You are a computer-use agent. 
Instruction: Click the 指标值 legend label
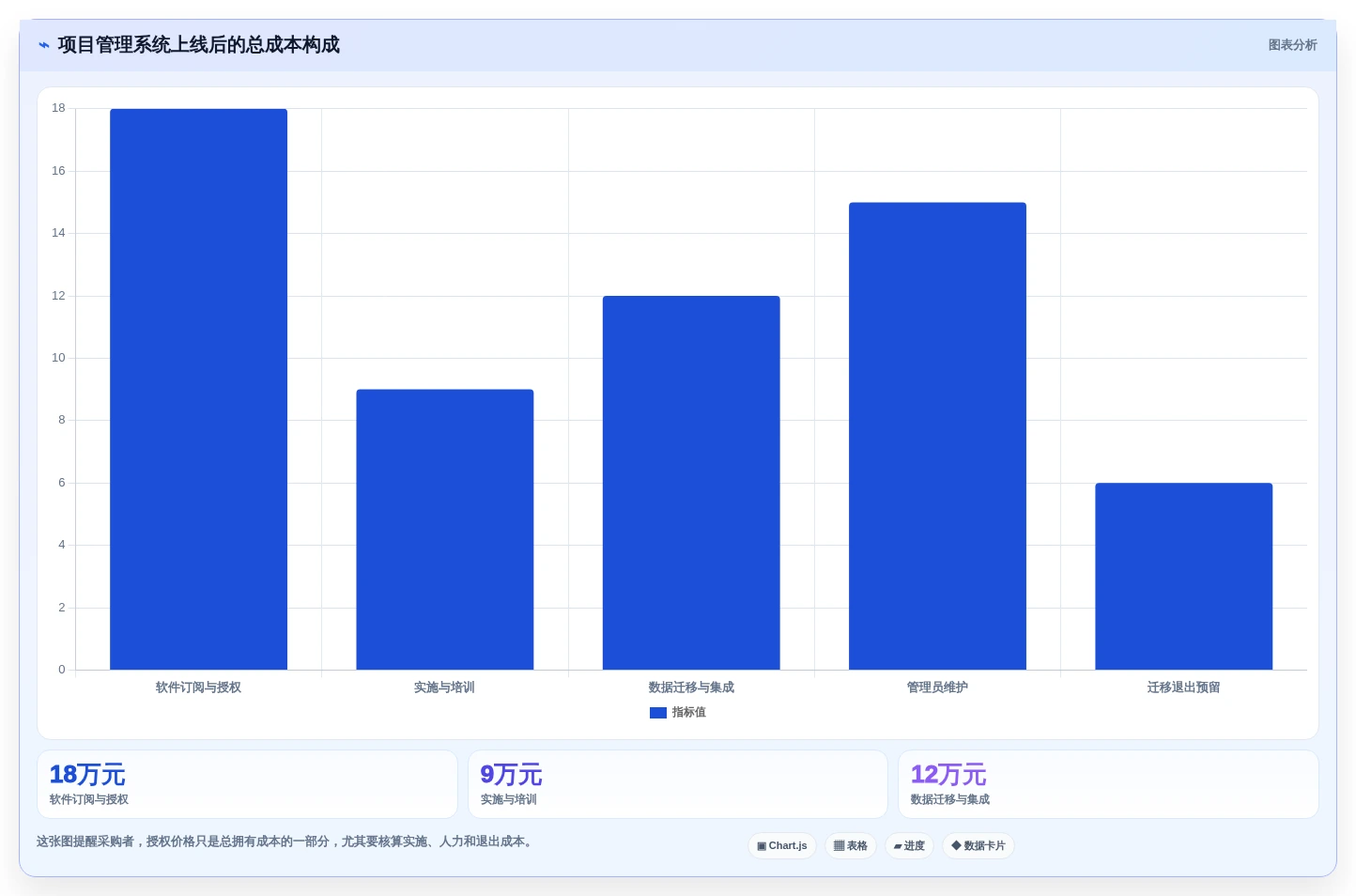tap(689, 713)
